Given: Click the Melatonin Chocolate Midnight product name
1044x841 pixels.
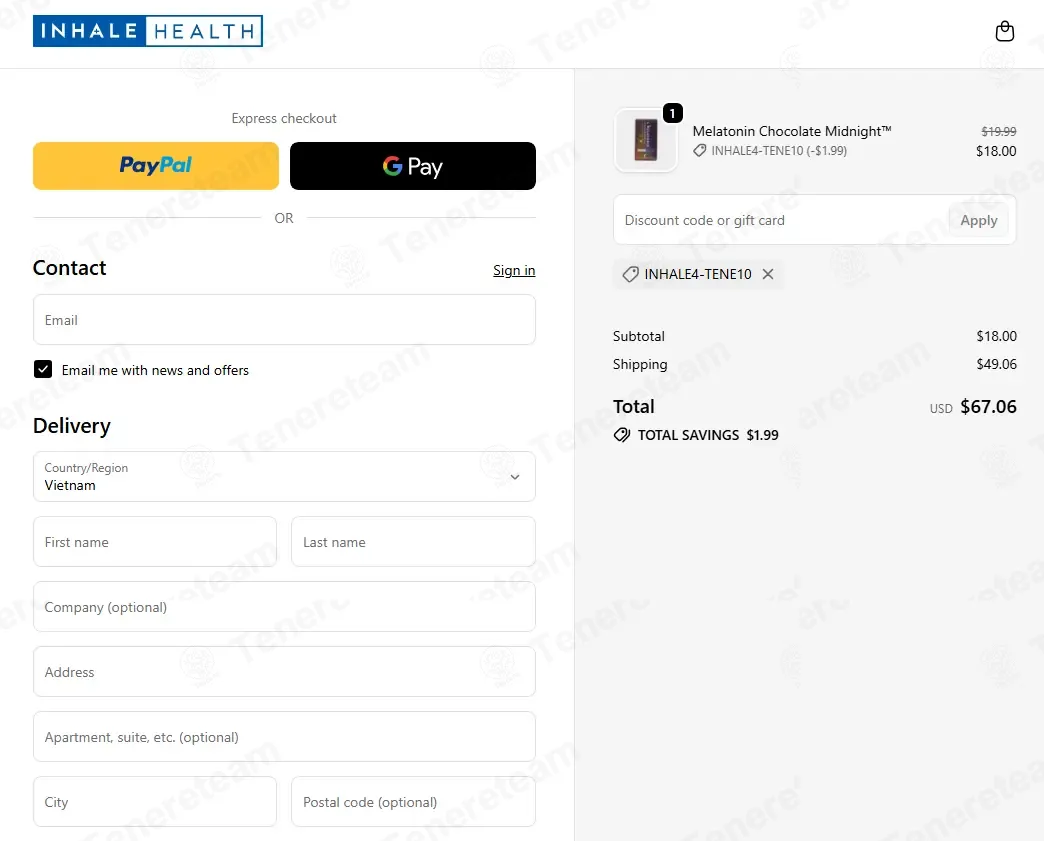Looking at the screenshot, I should click(x=792, y=131).
